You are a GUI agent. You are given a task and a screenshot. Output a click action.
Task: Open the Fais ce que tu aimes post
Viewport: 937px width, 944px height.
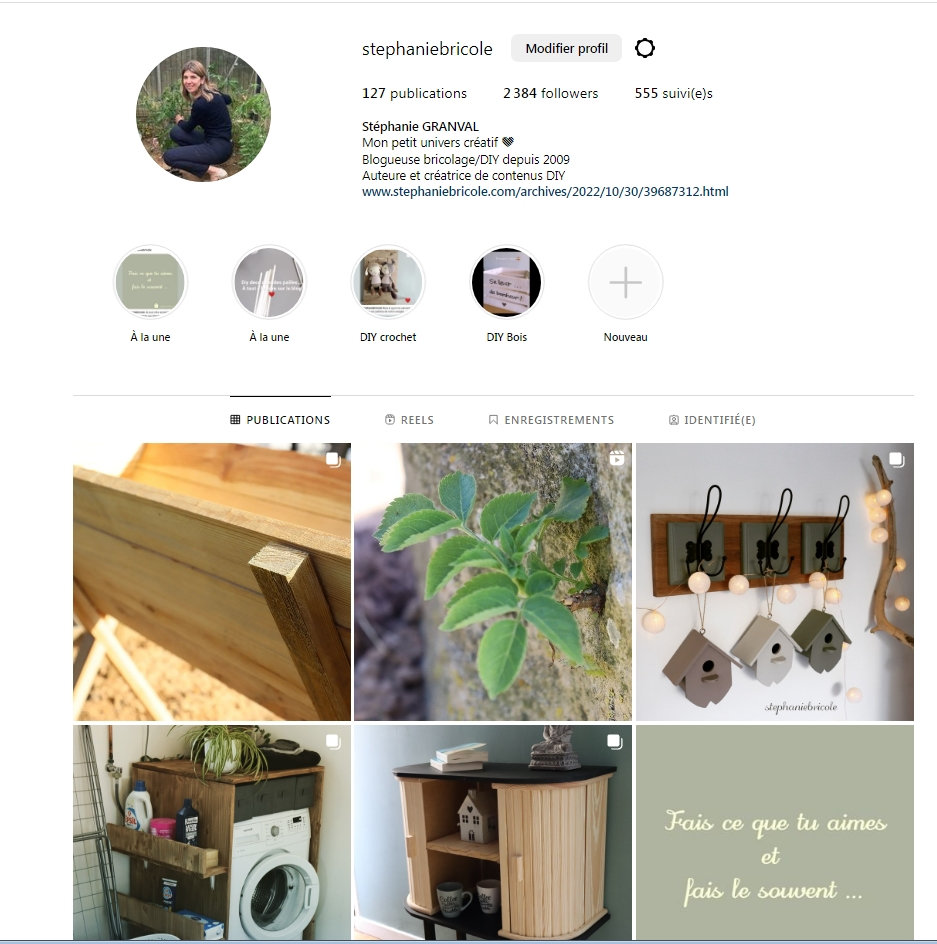pos(774,832)
